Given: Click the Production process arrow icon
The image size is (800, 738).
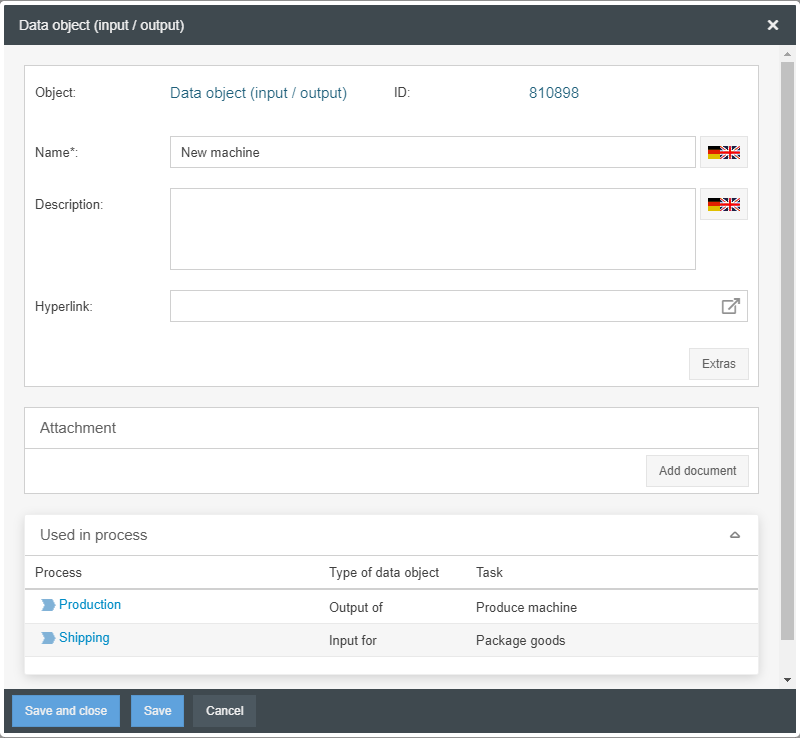Looking at the screenshot, I should [x=48, y=605].
